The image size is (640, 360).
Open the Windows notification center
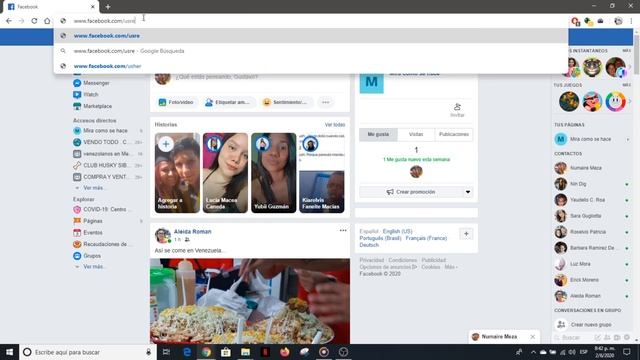coord(627,352)
